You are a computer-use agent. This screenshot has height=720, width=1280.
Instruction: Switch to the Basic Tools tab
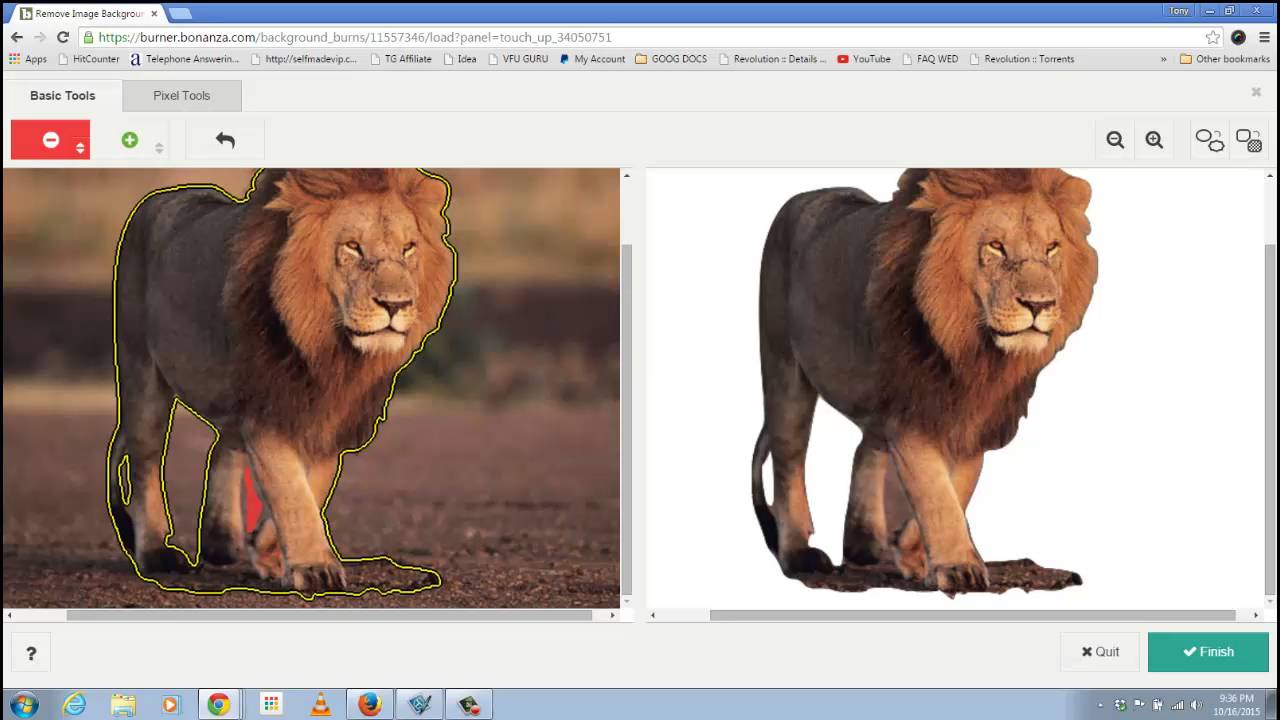[62, 96]
